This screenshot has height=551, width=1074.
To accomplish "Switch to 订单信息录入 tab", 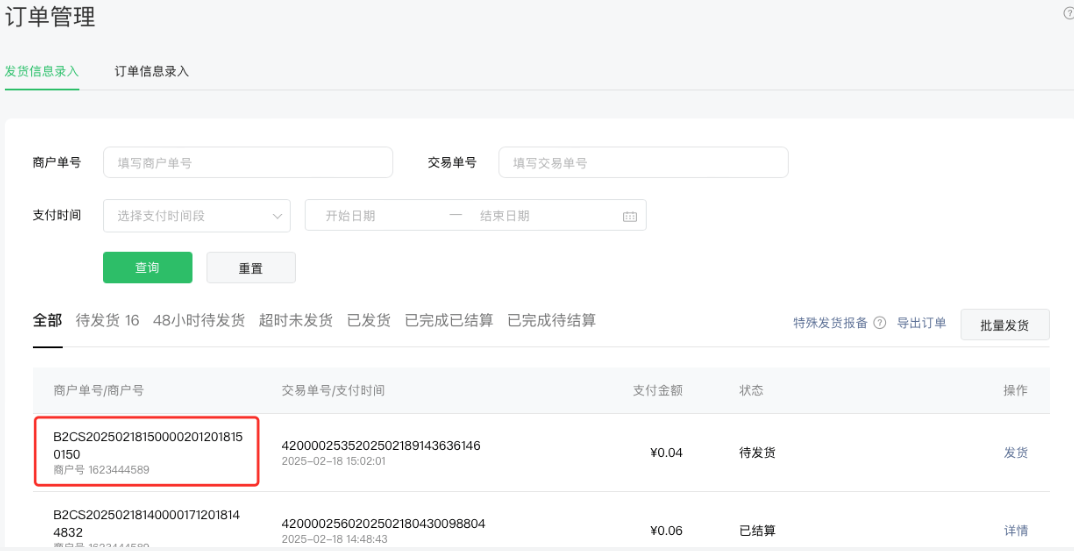I will point(151,71).
